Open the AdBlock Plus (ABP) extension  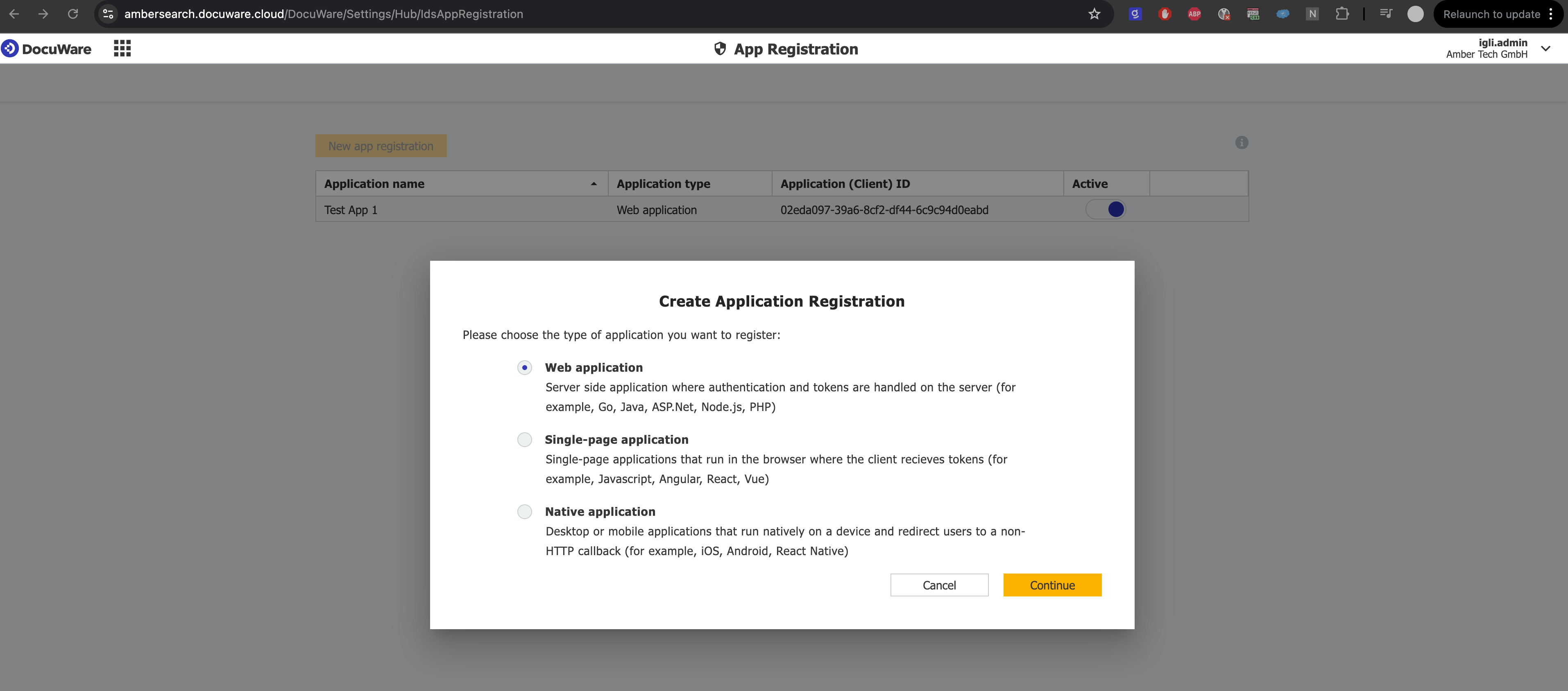tap(1194, 14)
